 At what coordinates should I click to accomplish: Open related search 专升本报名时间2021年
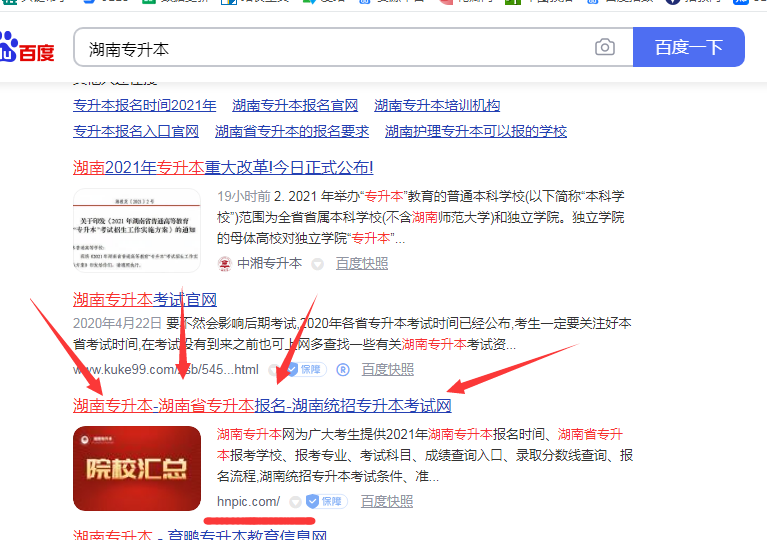[145, 105]
